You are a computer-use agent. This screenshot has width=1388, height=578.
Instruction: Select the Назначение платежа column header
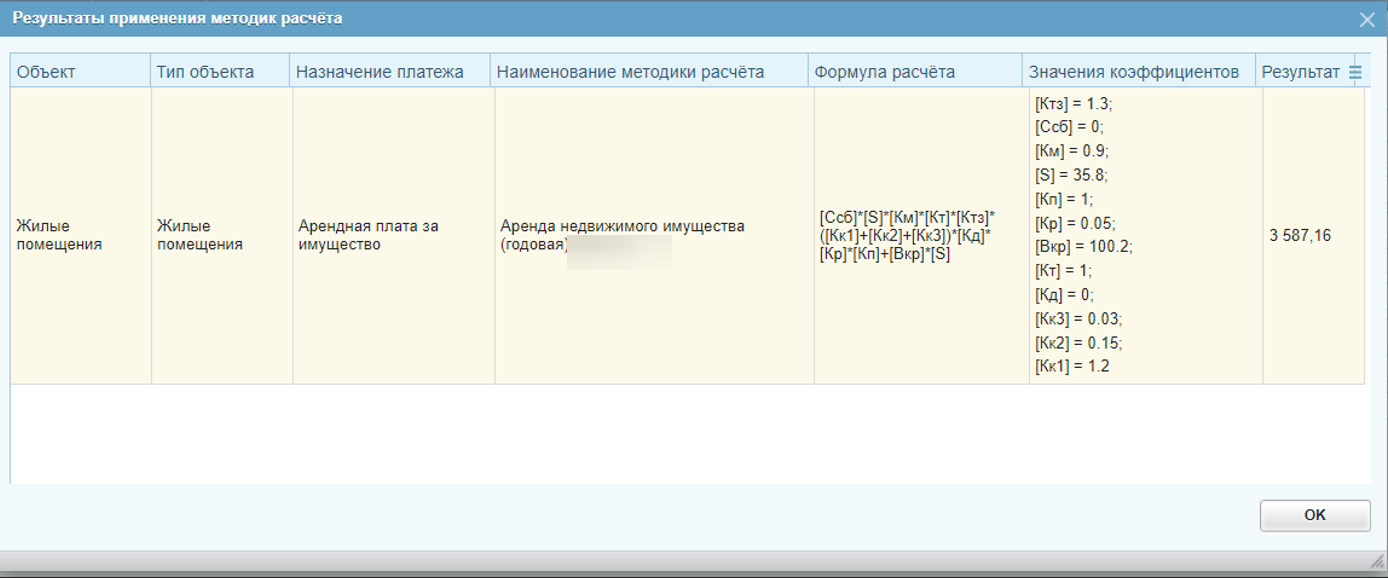click(380, 72)
